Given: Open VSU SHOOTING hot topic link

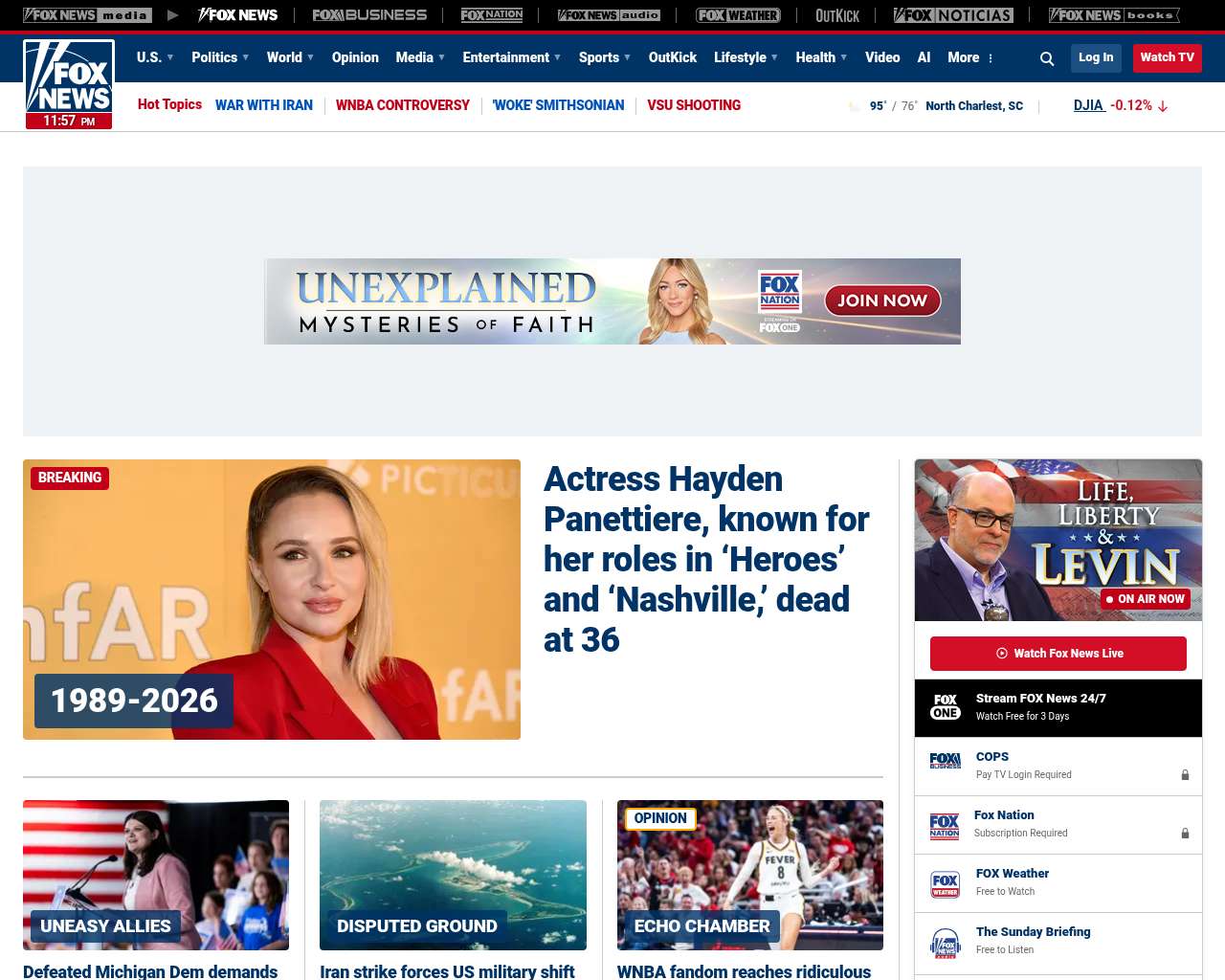Looking at the screenshot, I should pyautogui.click(x=694, y=105).
